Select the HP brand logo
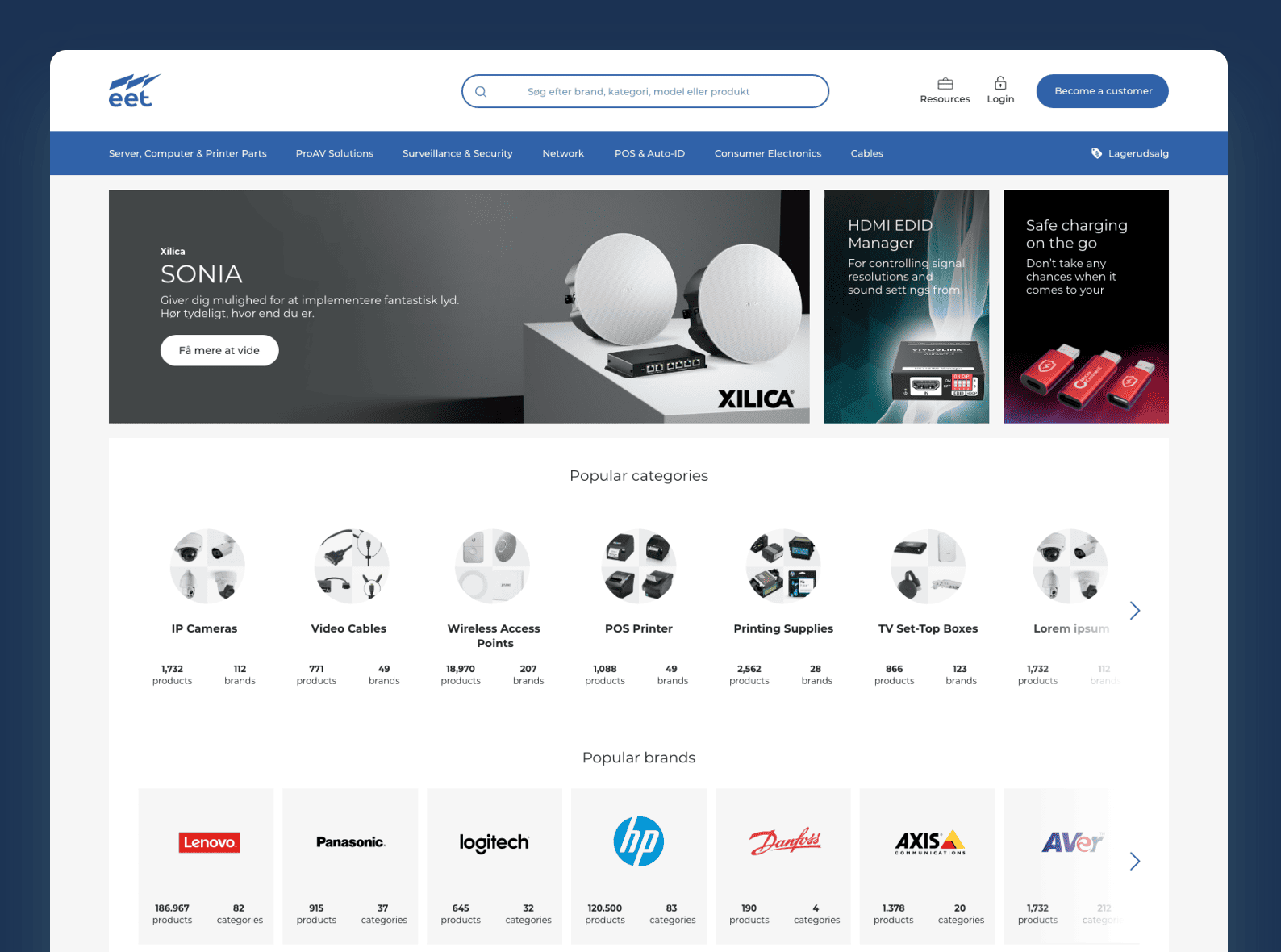 click(x=639, y=841)
